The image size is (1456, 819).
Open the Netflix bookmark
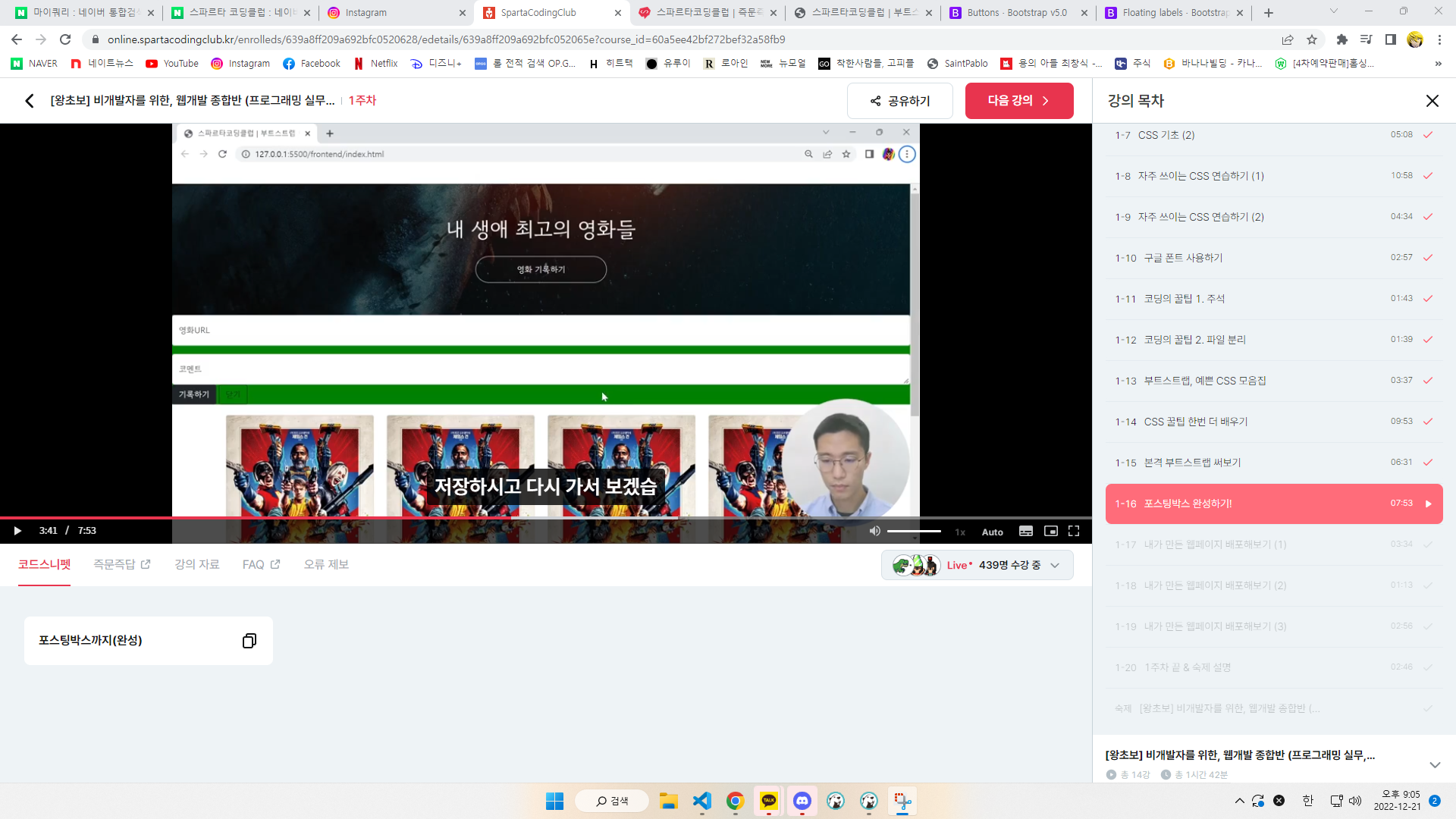(375, 64)
